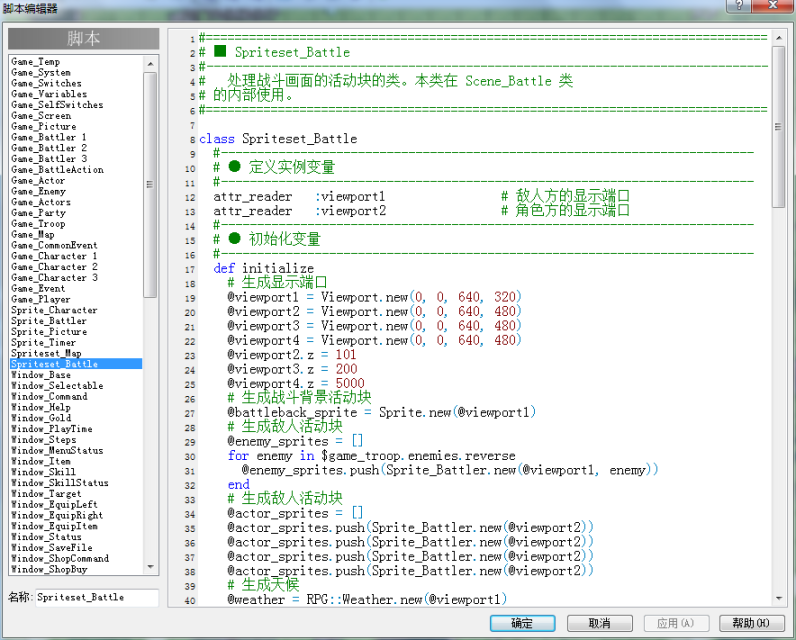The image size is (796, 640).
Task: Click the script list scrollbar thumb
Action: (x=150, y=185)
